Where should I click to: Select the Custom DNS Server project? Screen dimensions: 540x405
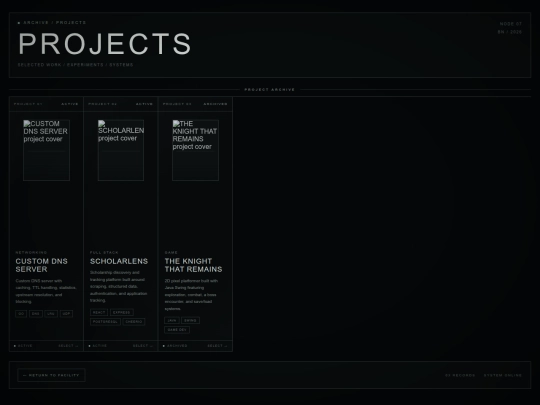click(x=68, y=346)
